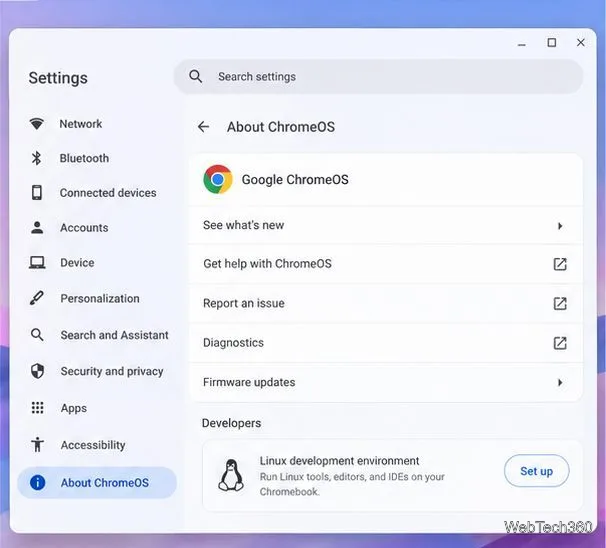Click the Accounts person icon
The width and height of the screenshot is (606, 548).
[x=37, y=227]
